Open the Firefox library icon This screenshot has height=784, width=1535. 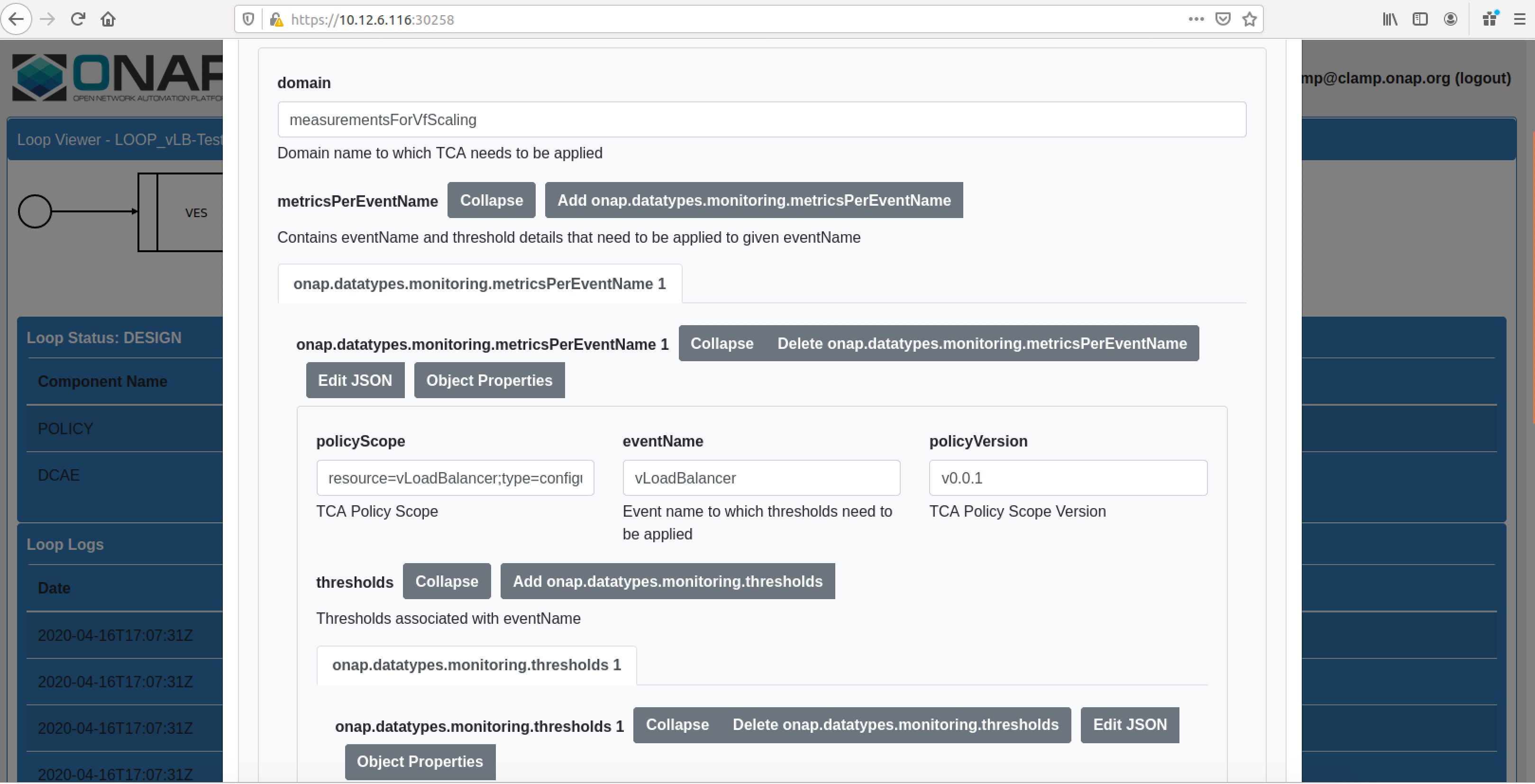click(1390, 19)
